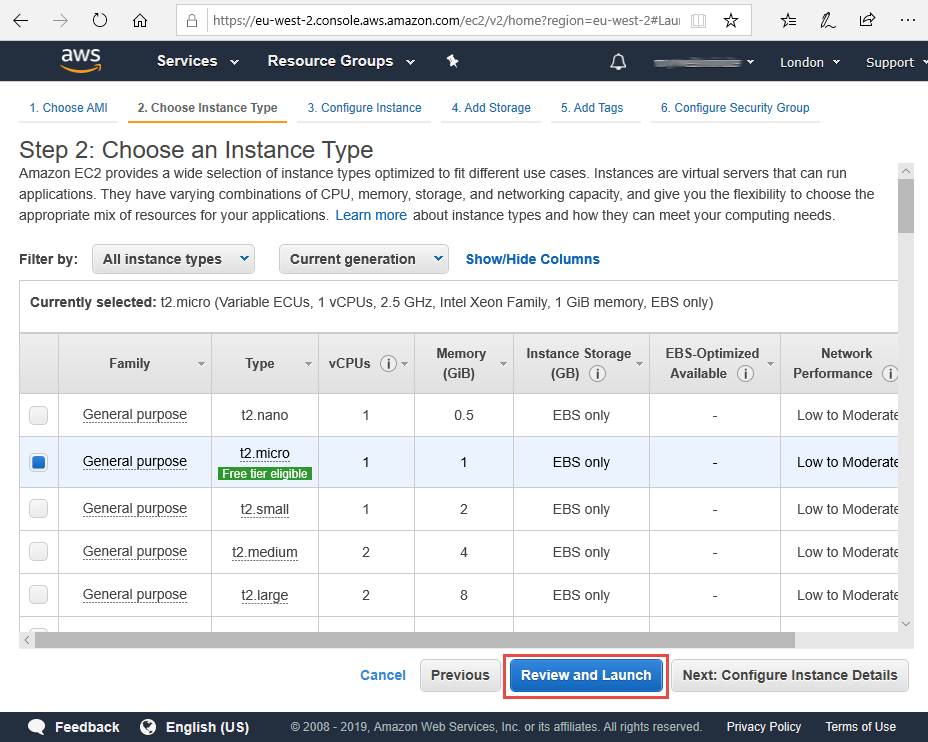Show info for EBS-Optimized Available column

745,373
